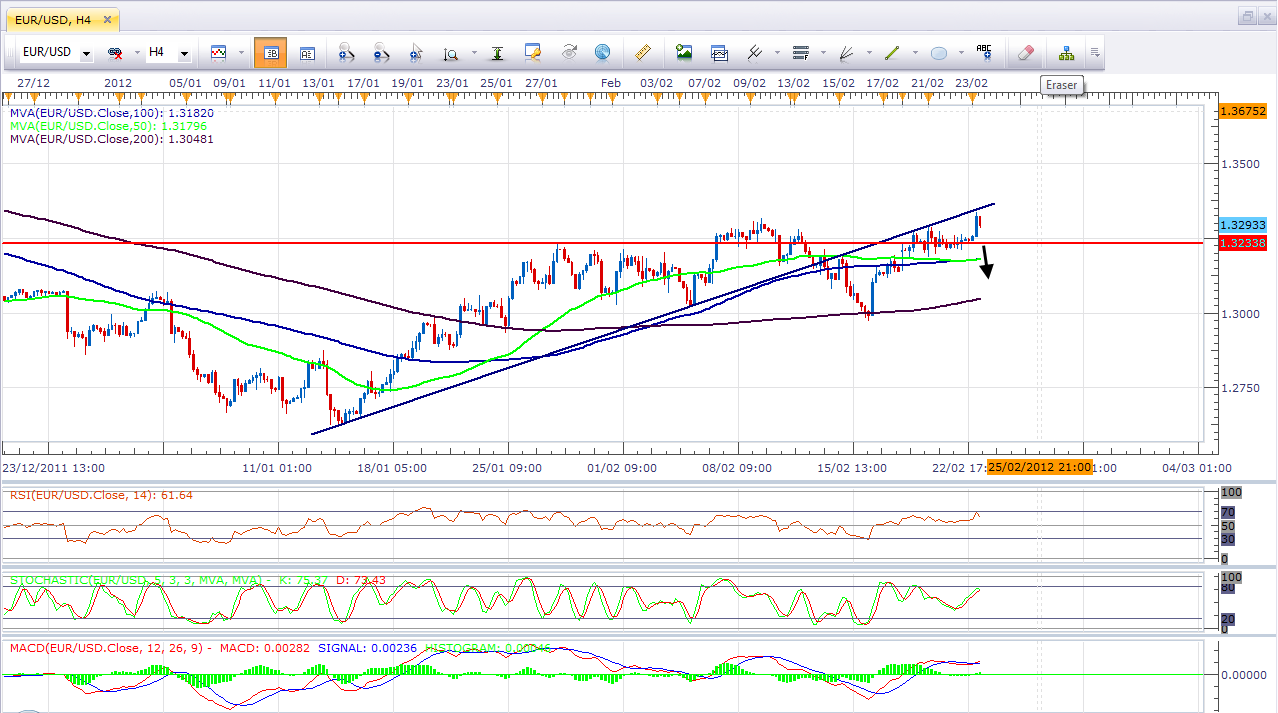Click the green hierarchy tree icon

coord(1066,52)
